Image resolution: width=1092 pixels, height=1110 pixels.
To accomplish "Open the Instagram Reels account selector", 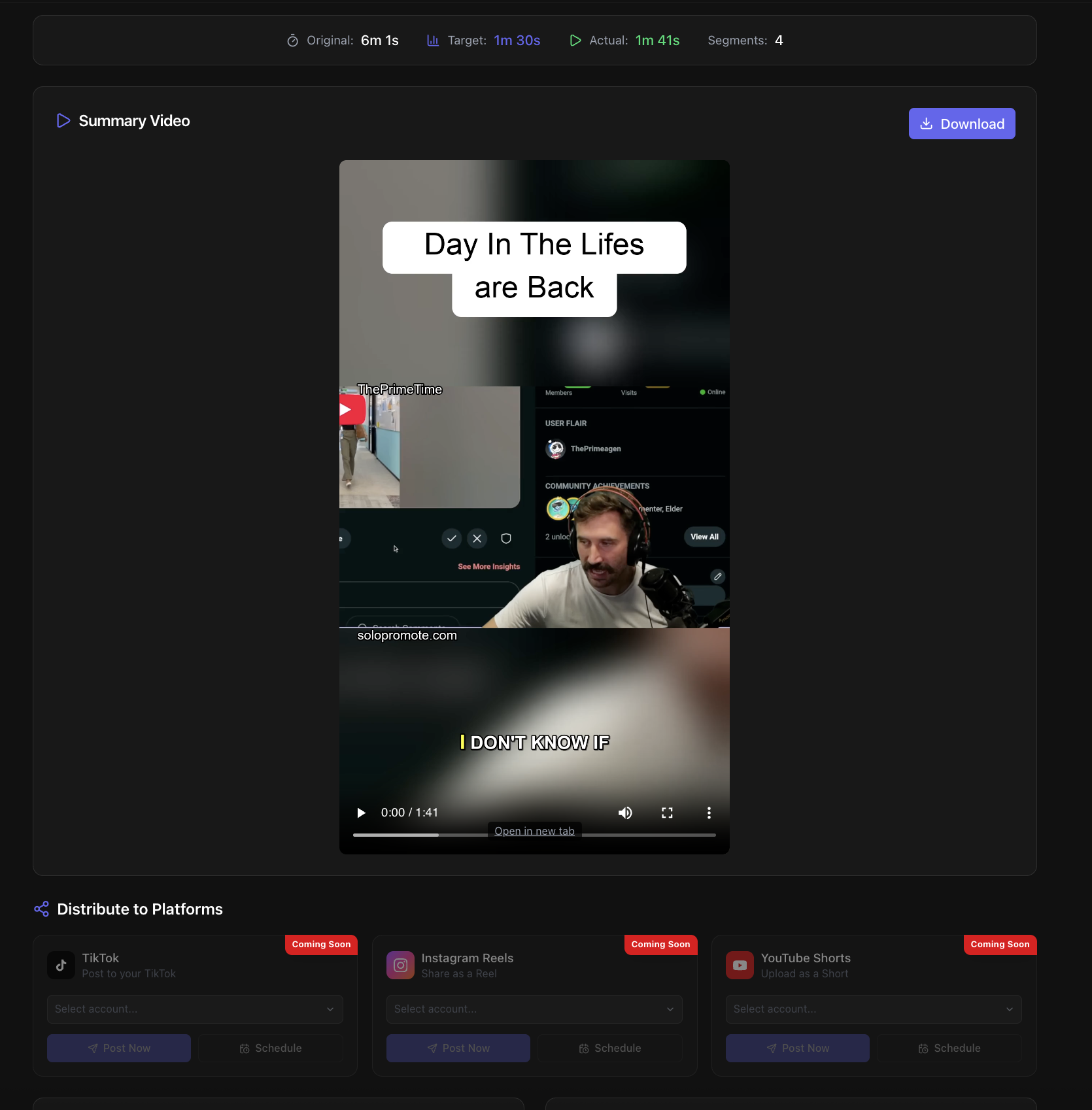I will [x=534, y=1009].
